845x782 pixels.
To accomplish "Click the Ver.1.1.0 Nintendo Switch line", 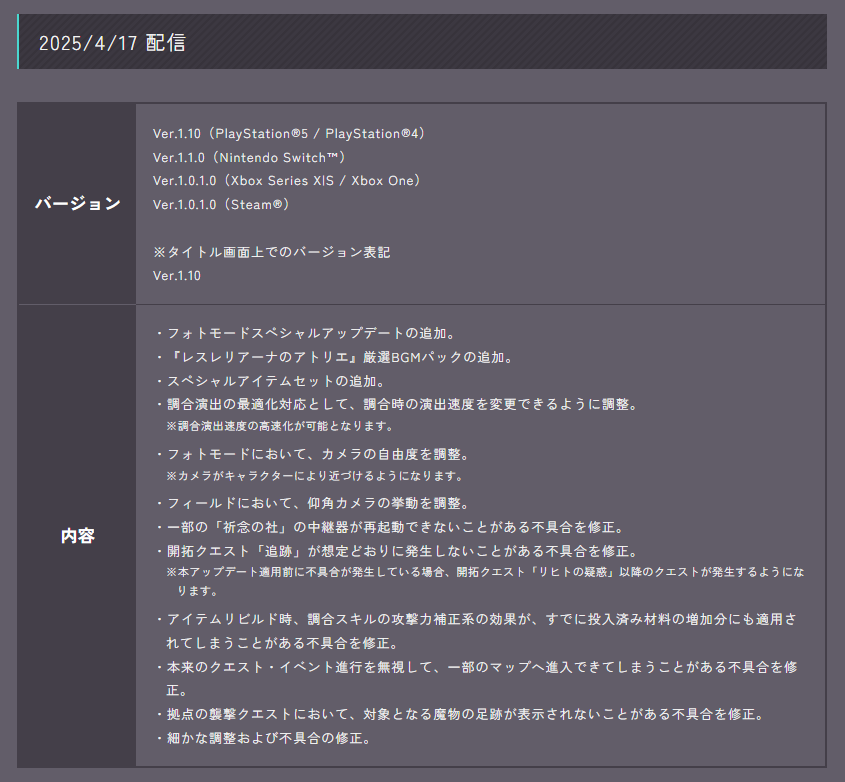I will pyautogui.click(x=249, y=157).
